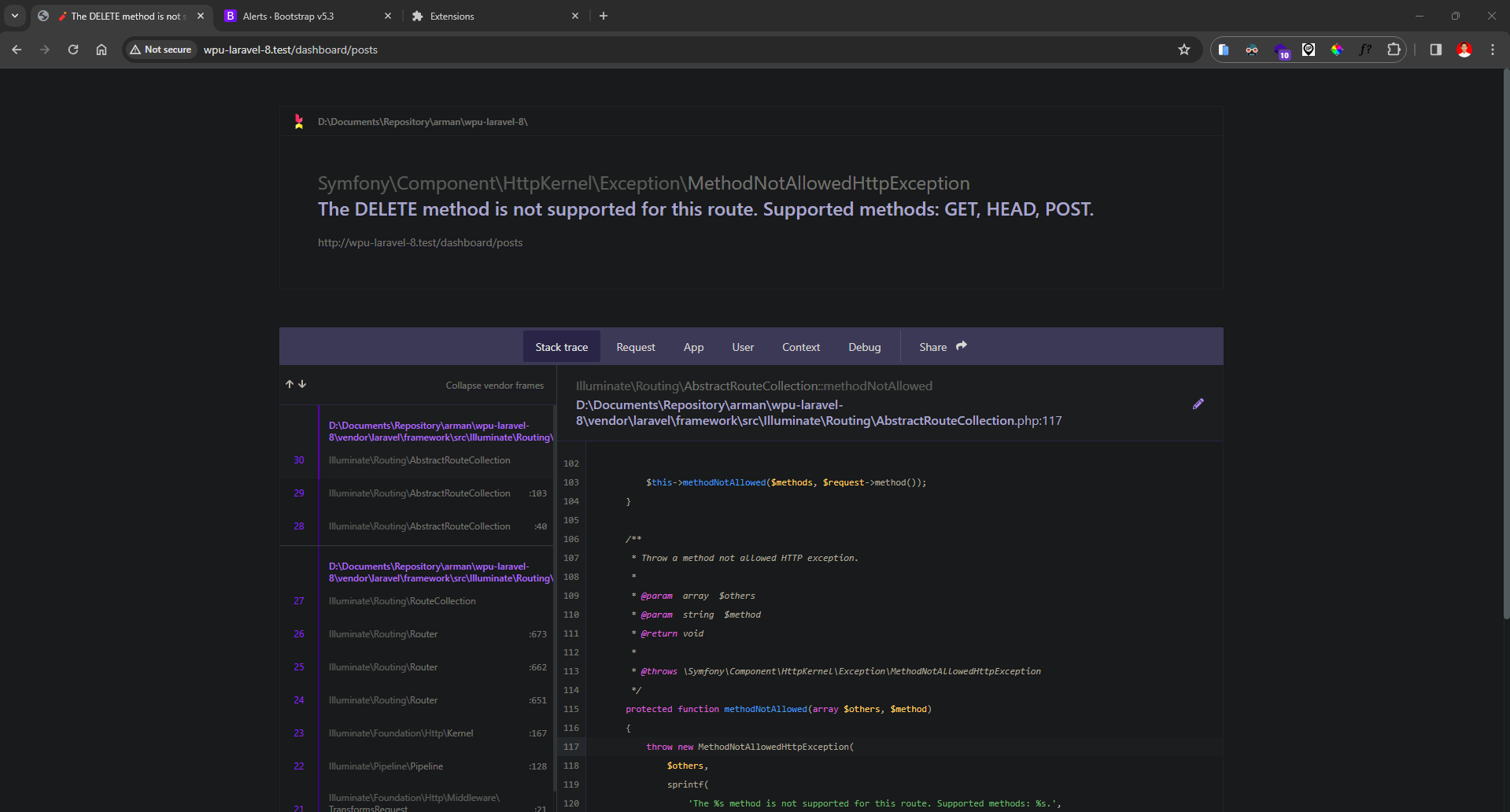Go to the browser home page

click(102, 50)
